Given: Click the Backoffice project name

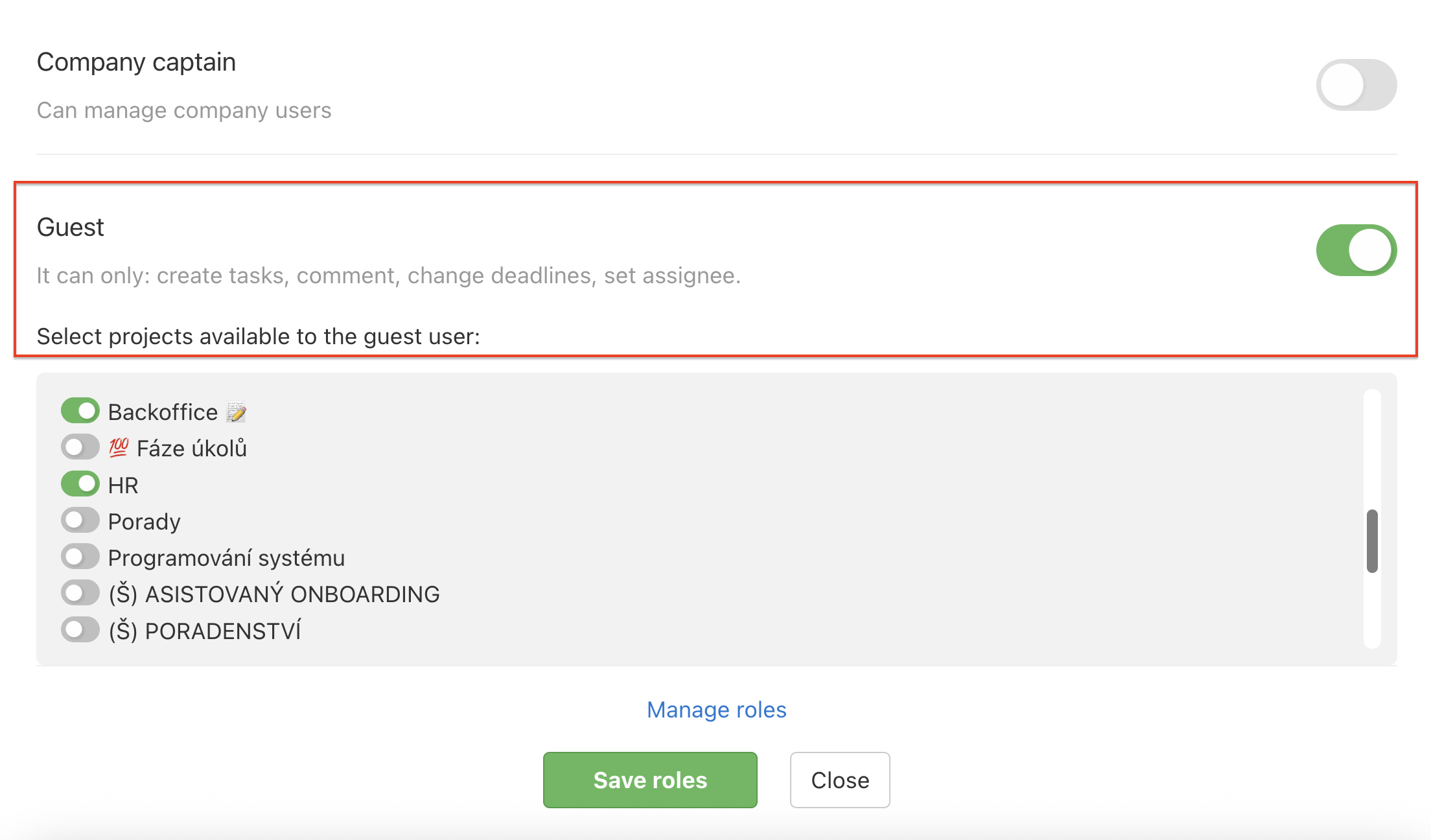Looking at the screenshot, I should tap(163, 412).
